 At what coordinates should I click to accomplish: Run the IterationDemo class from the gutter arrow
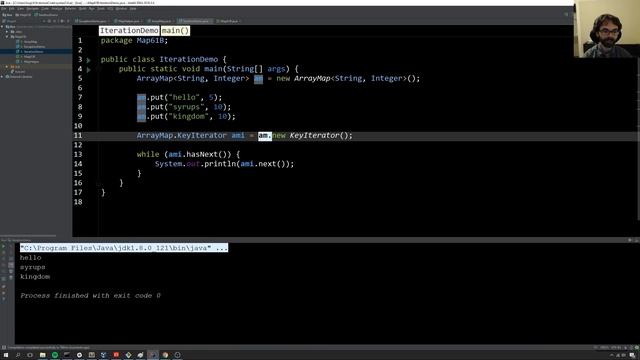89,60
